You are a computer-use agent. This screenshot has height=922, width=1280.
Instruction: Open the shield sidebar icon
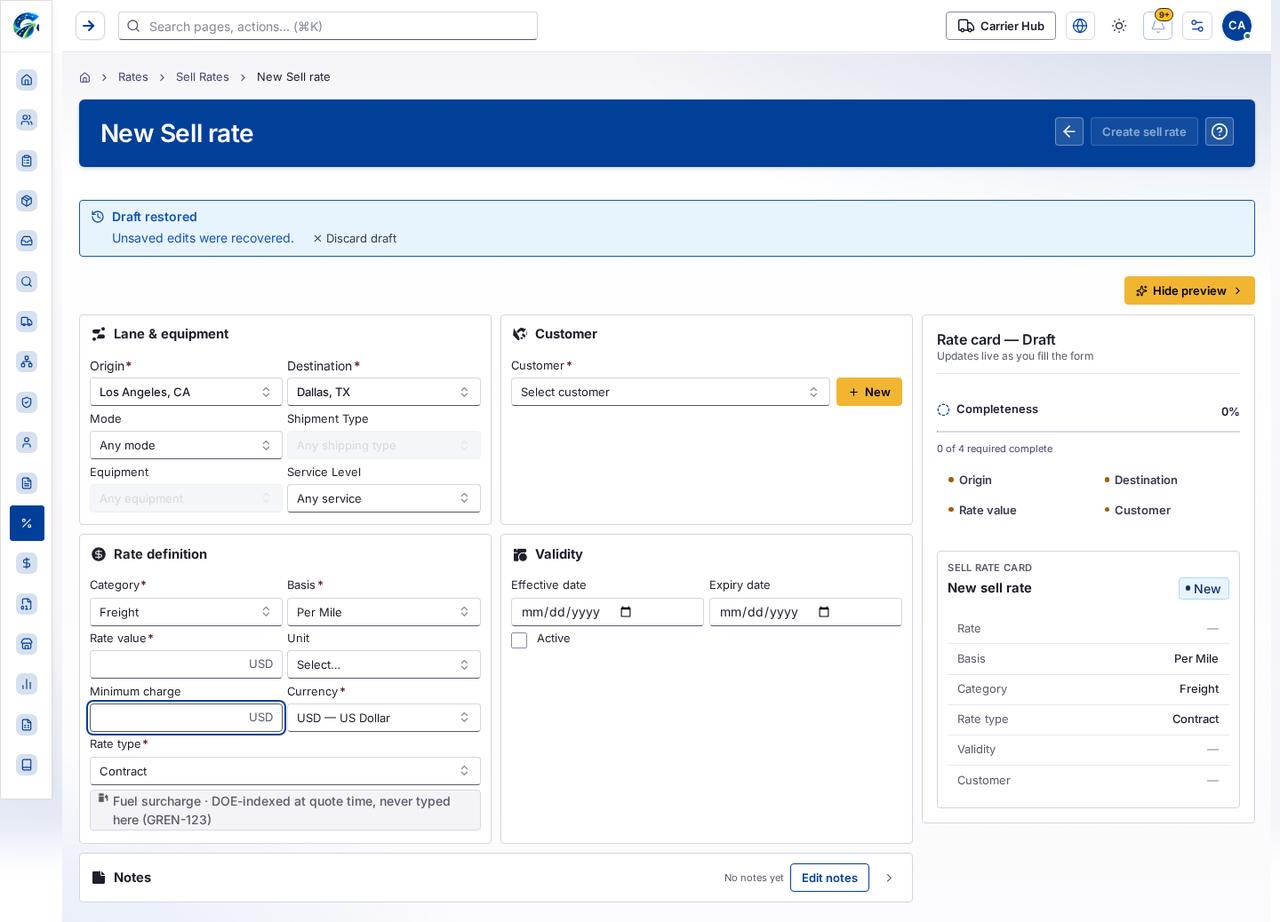point(27,402)
